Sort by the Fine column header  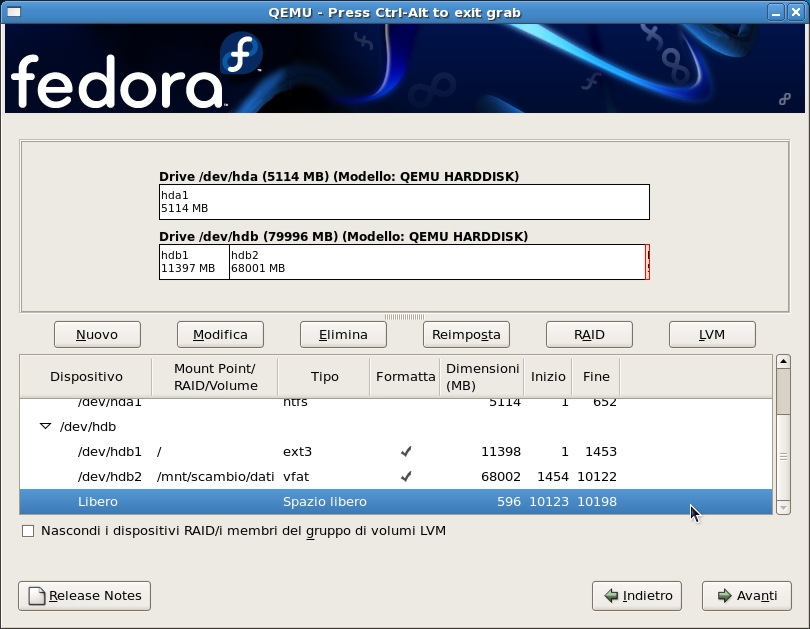click(596, 377)
